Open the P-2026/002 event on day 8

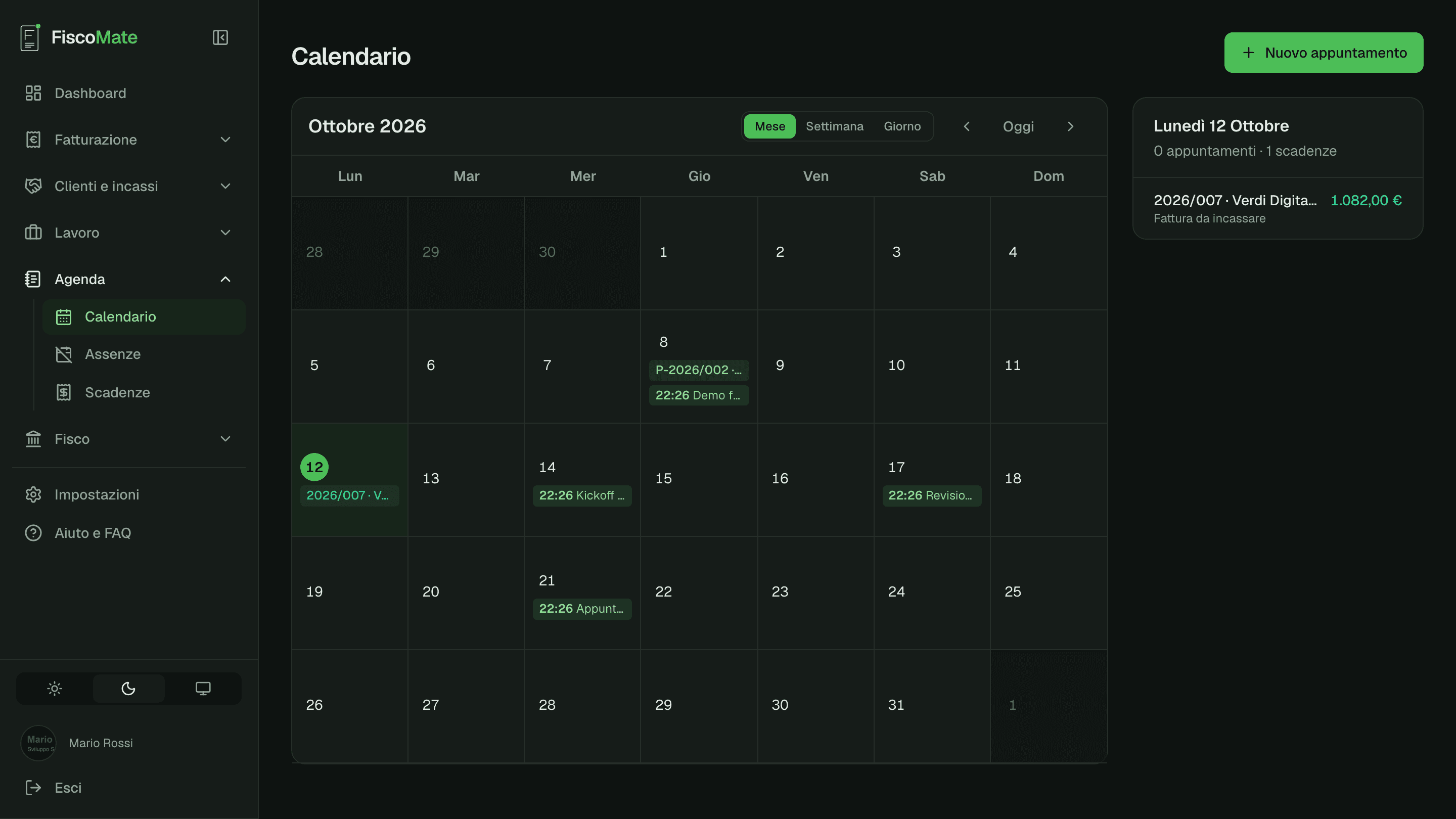699,370
